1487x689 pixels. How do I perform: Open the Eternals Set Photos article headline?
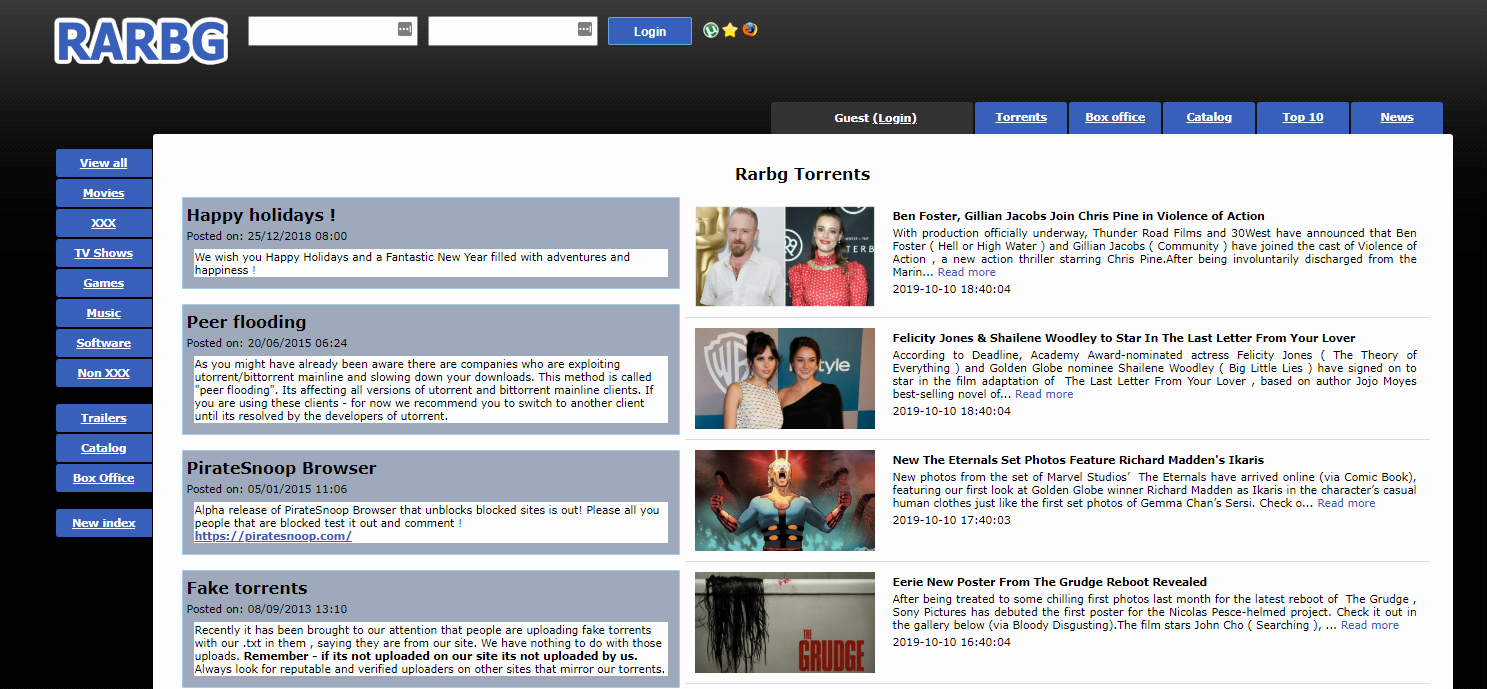pos(1078,460)
